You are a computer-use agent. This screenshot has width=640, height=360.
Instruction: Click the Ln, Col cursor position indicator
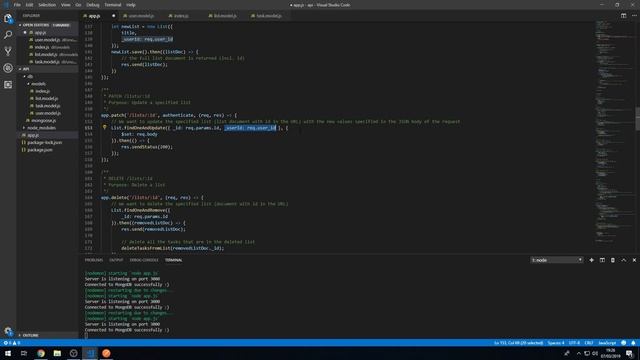[x=518, y=343]
